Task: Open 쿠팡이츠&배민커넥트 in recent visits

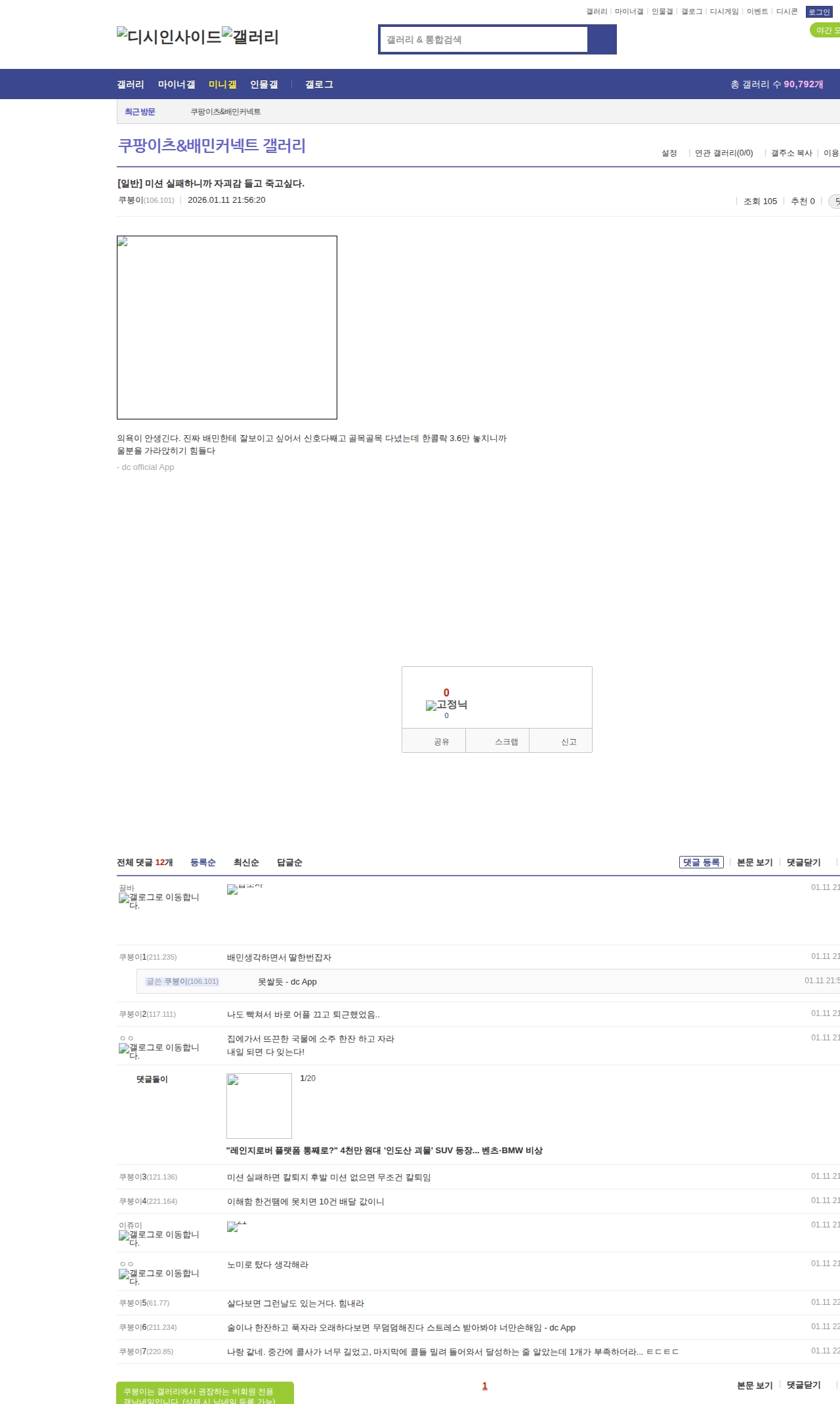Action: tap(226, 112)
